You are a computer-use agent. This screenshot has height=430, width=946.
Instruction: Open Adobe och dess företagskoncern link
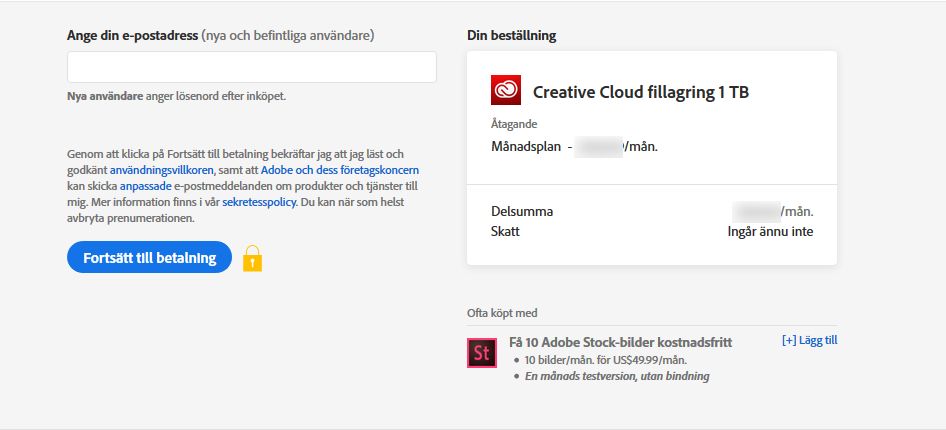click(340, 170)
